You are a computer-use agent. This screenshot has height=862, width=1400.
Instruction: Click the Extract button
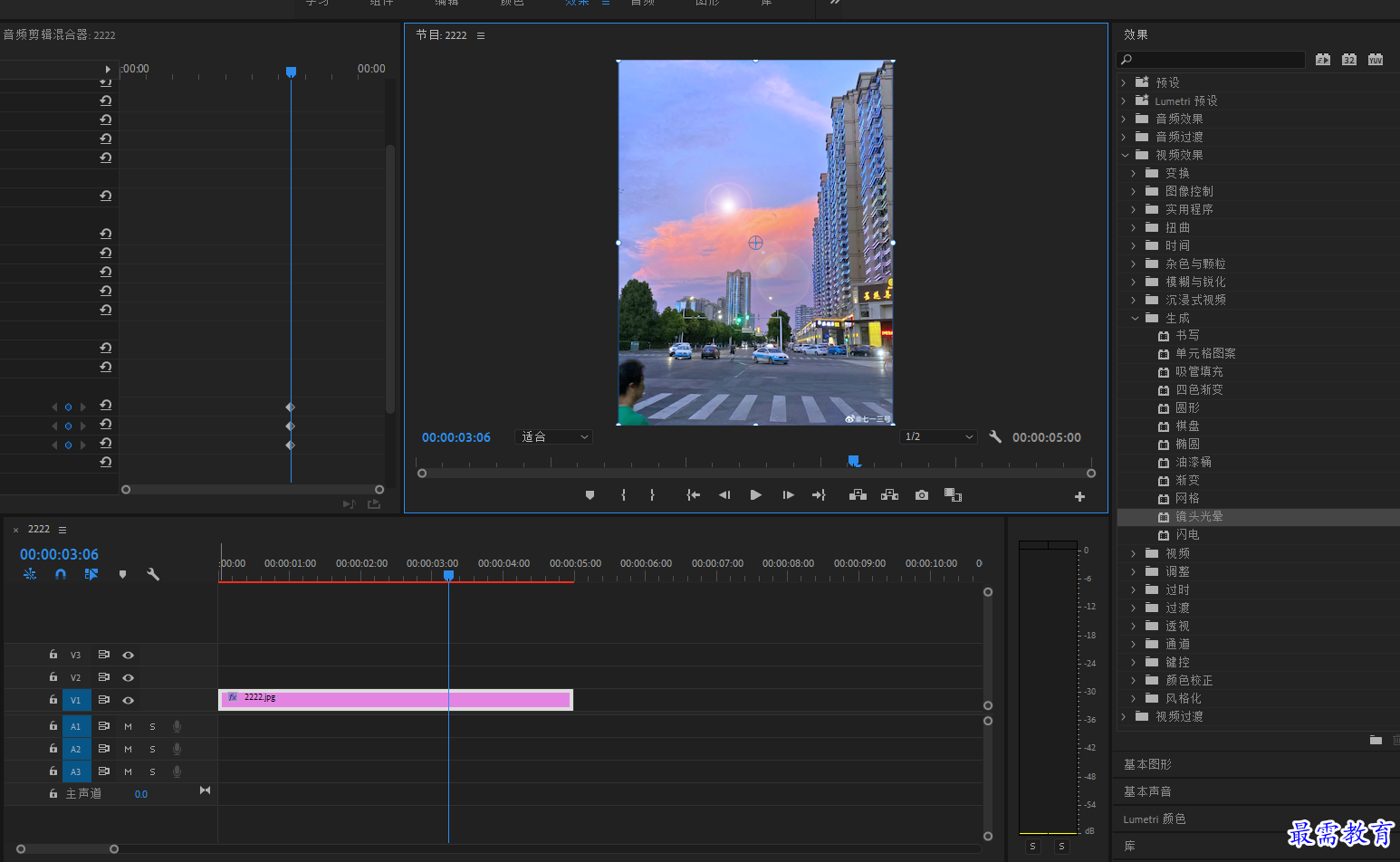coord(889,495)
